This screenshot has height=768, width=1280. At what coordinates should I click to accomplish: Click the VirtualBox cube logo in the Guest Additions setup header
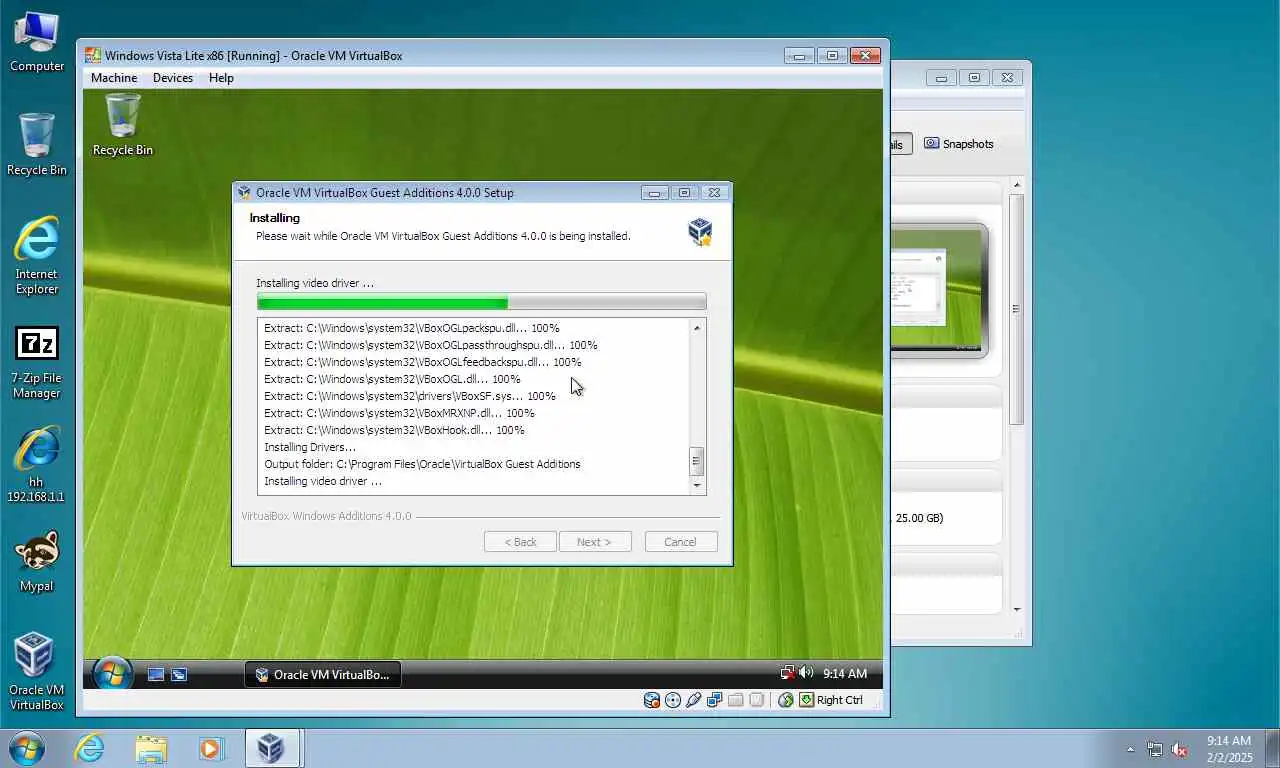click(x=700, y=232)
